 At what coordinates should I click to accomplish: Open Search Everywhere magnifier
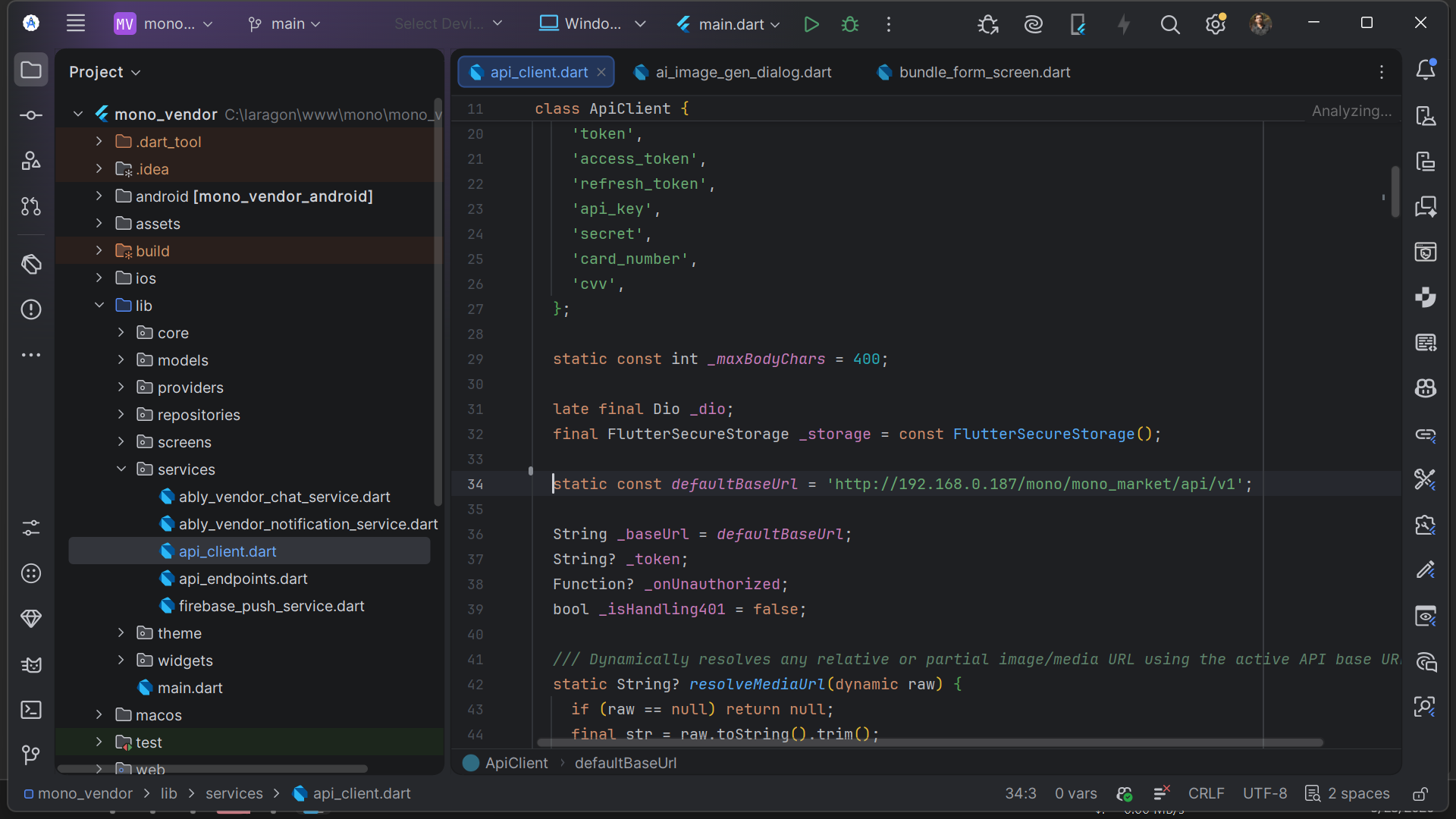tap(1170, 24)
